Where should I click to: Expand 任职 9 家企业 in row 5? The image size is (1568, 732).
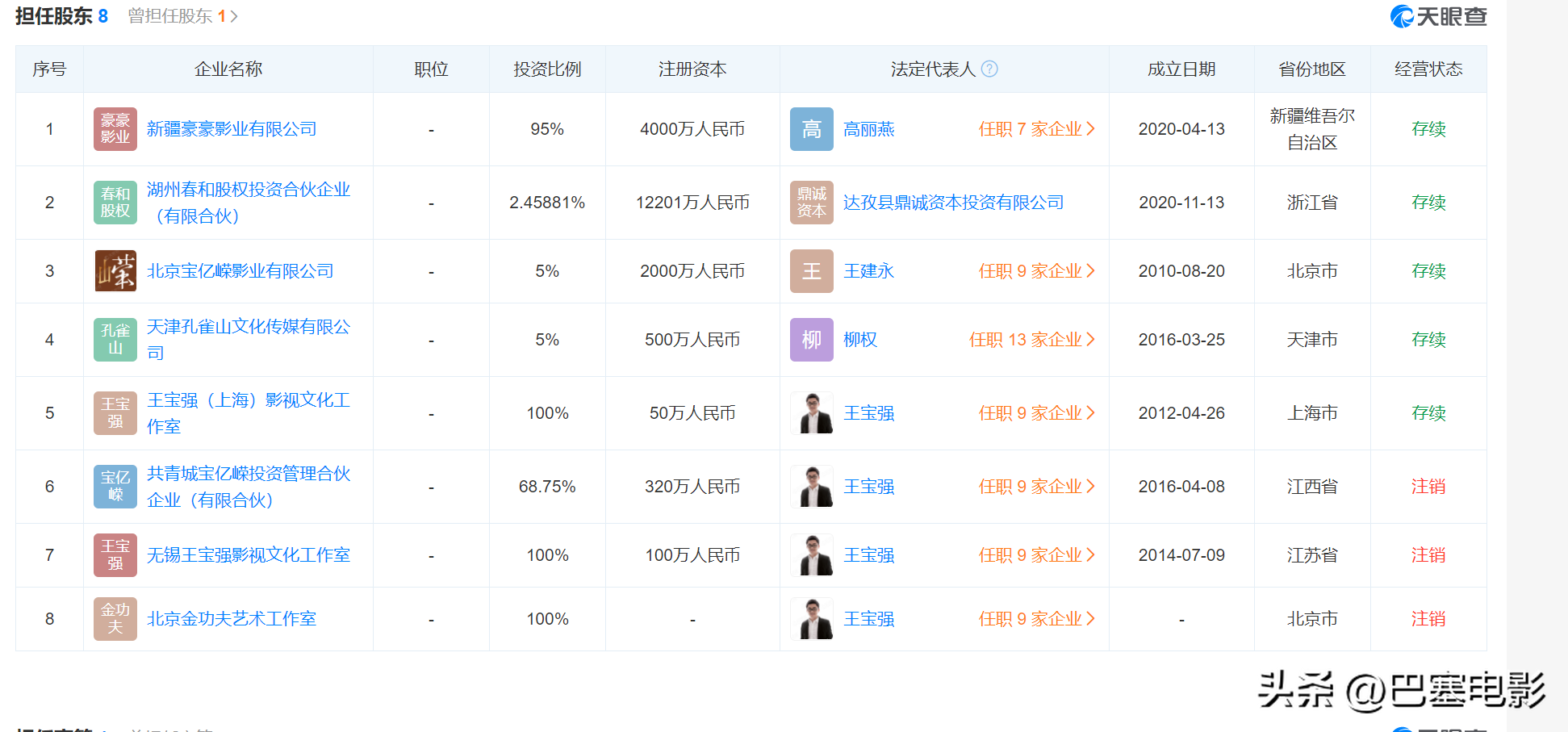pos(1037,413)
